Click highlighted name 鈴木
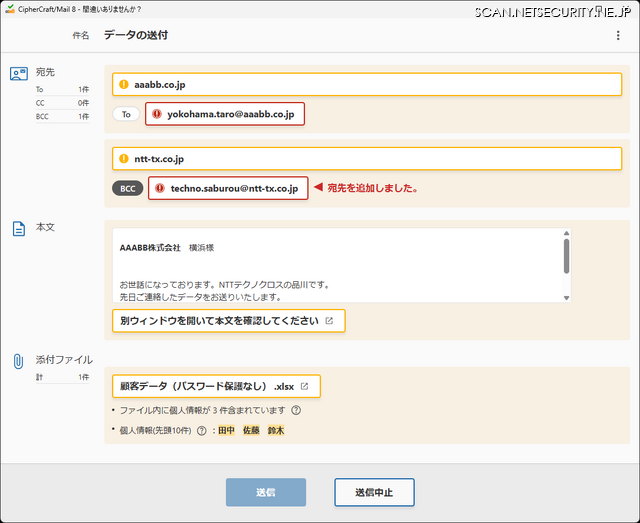640x523 pixels. pos(276,430)
